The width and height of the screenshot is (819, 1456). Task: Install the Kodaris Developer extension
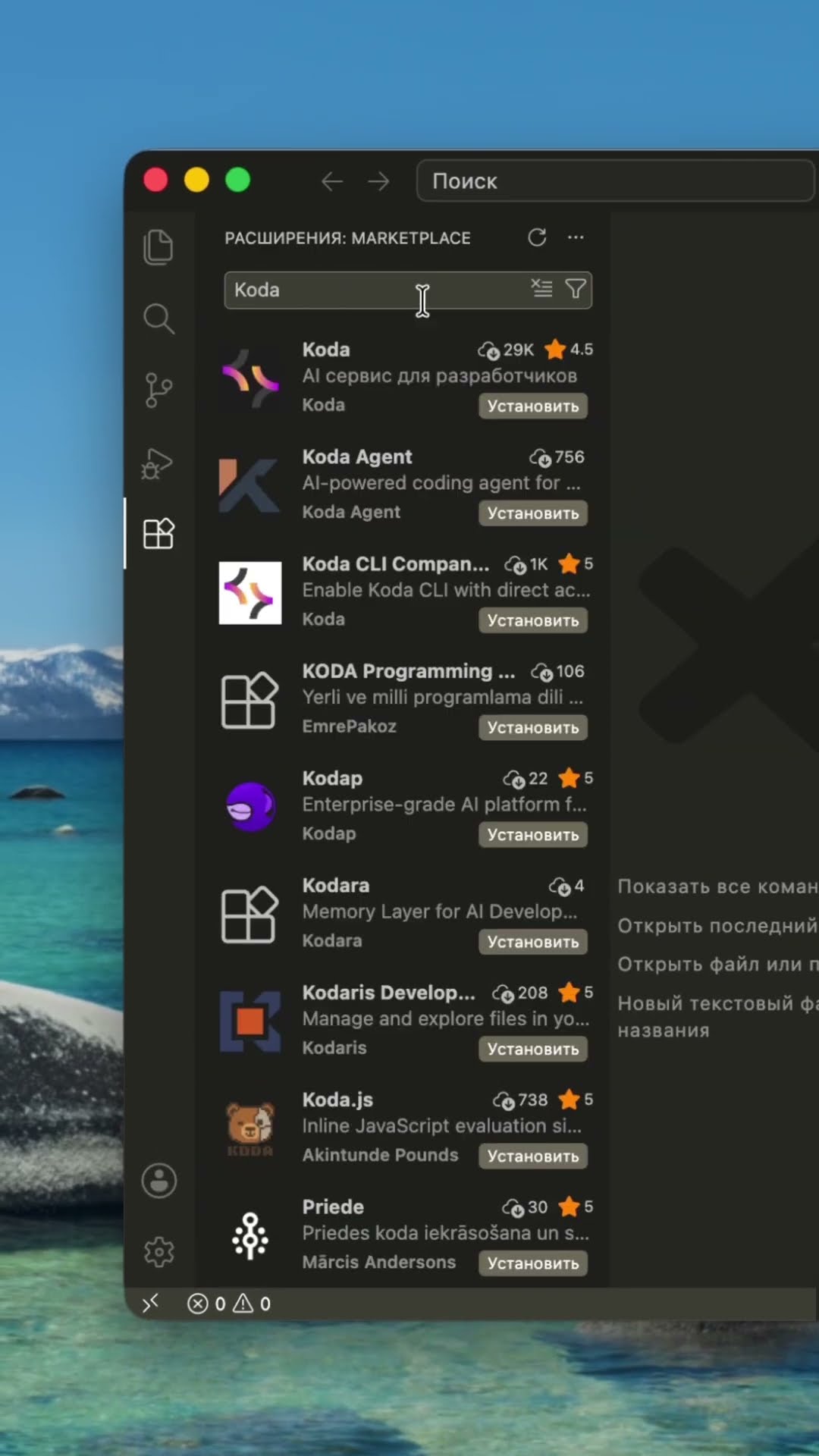533,1049
